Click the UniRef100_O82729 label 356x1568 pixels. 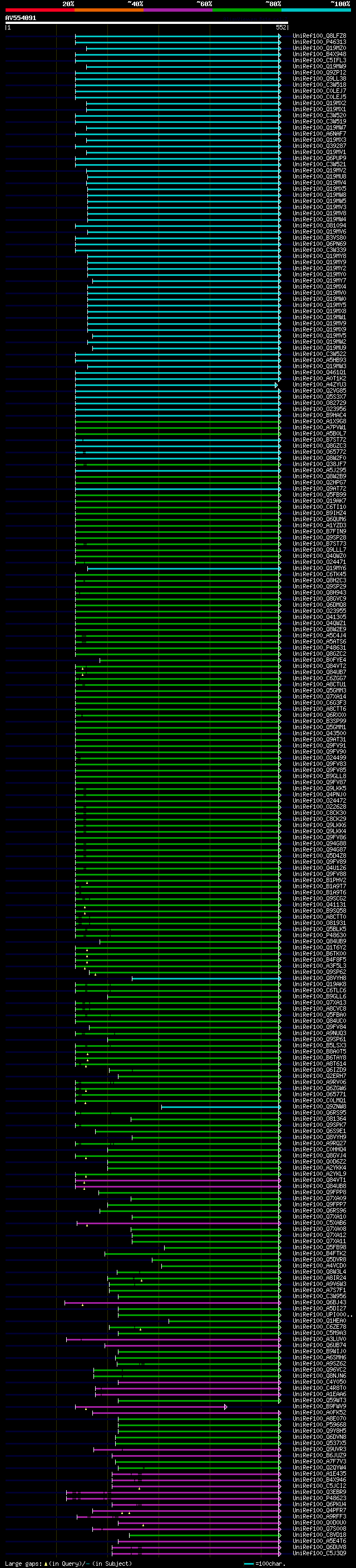pyautogui.click(x=319, y=403)
